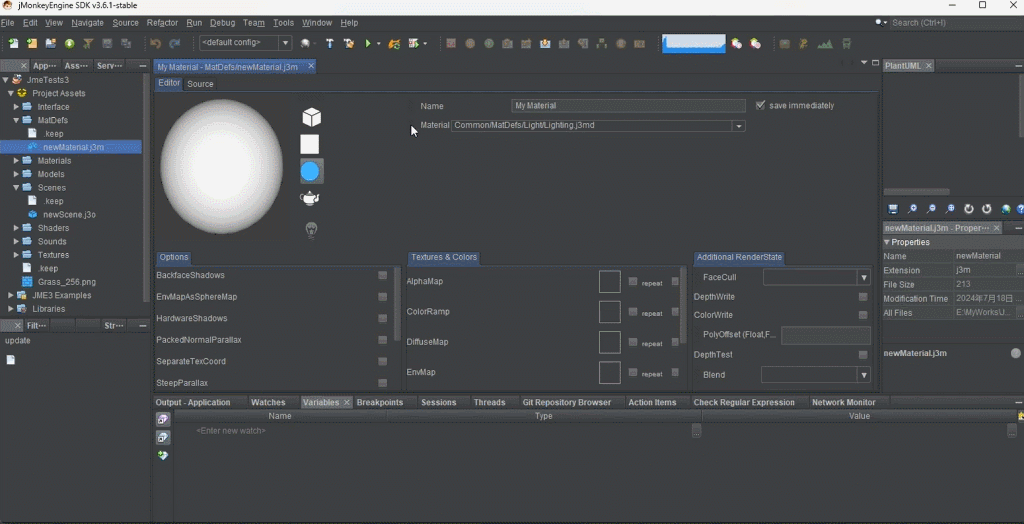The width and height of the screenshot is (1024, 524).
Task: Expand the Interface folder in the project tree
Action: (16, 106)
